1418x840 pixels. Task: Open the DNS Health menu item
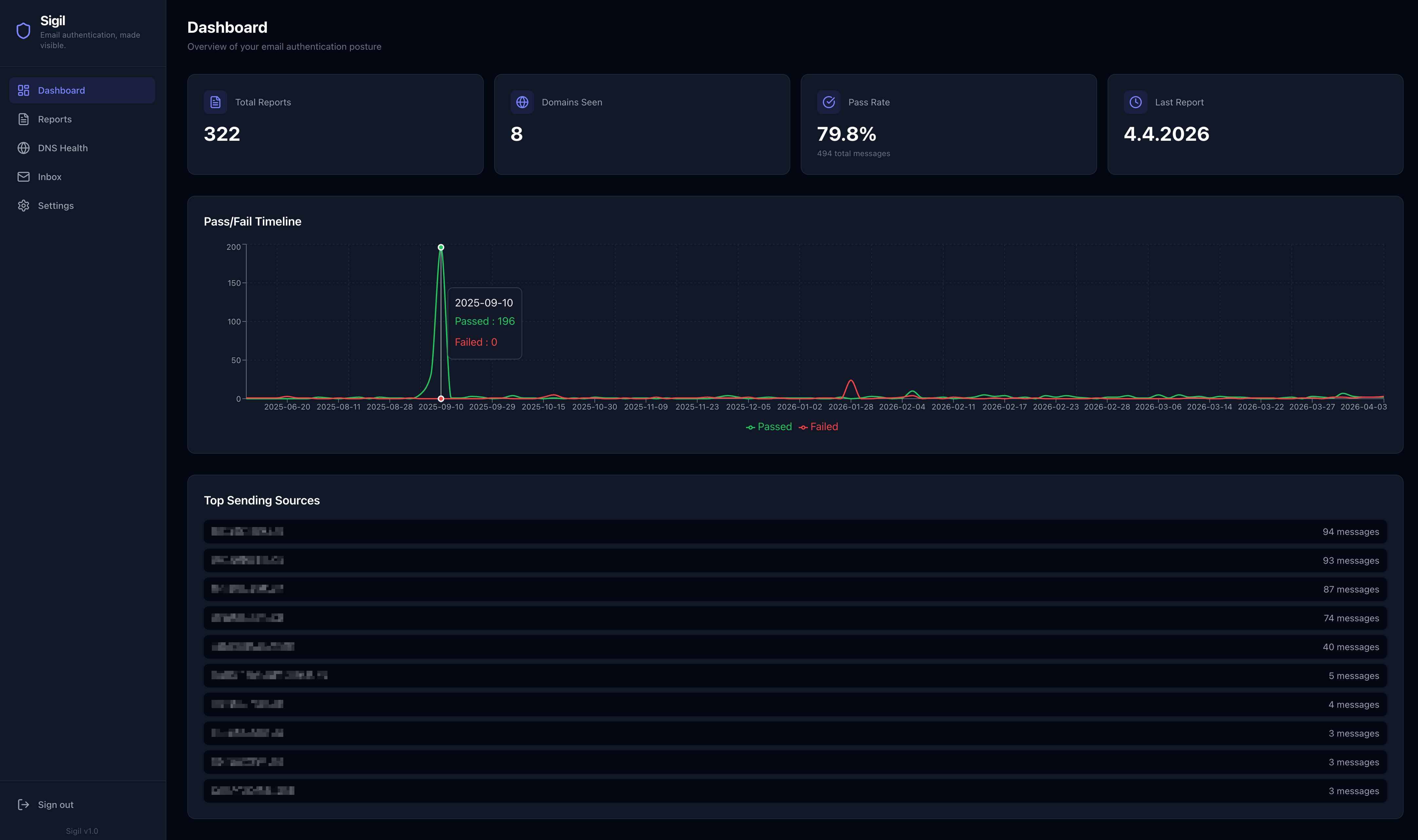[x=63, y=148]
